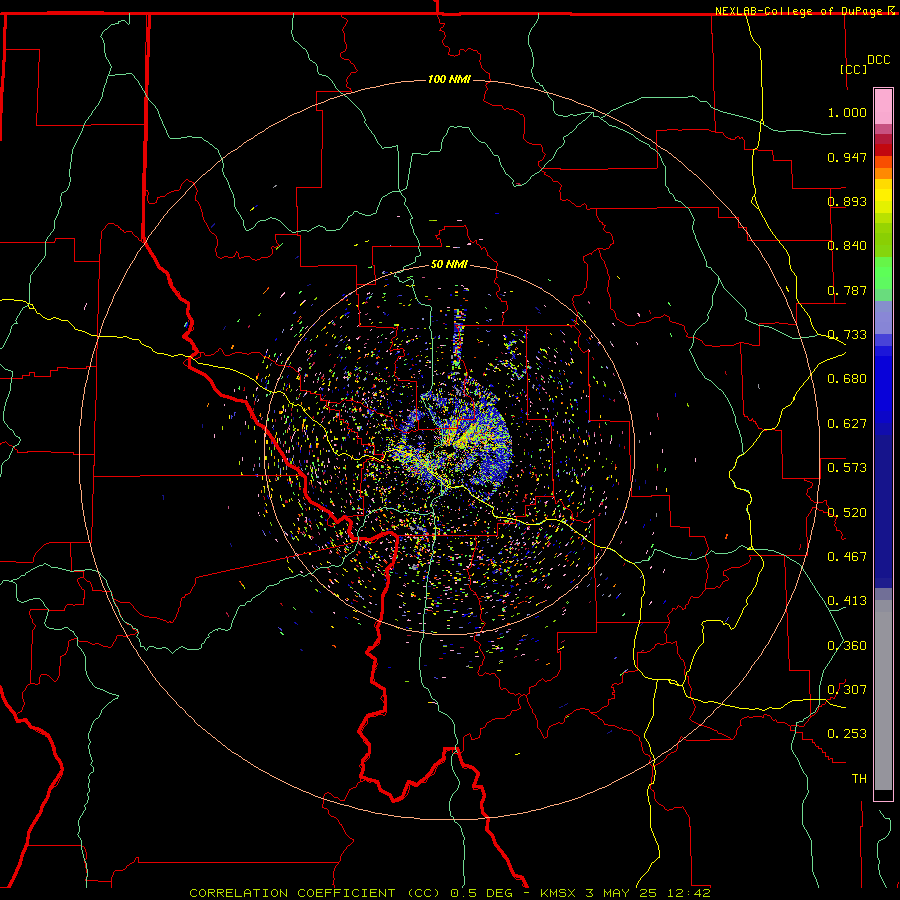Select the 0.840 legend value
Image resolution: width=900 pixels, height=900 pixels.
(847, 246)
